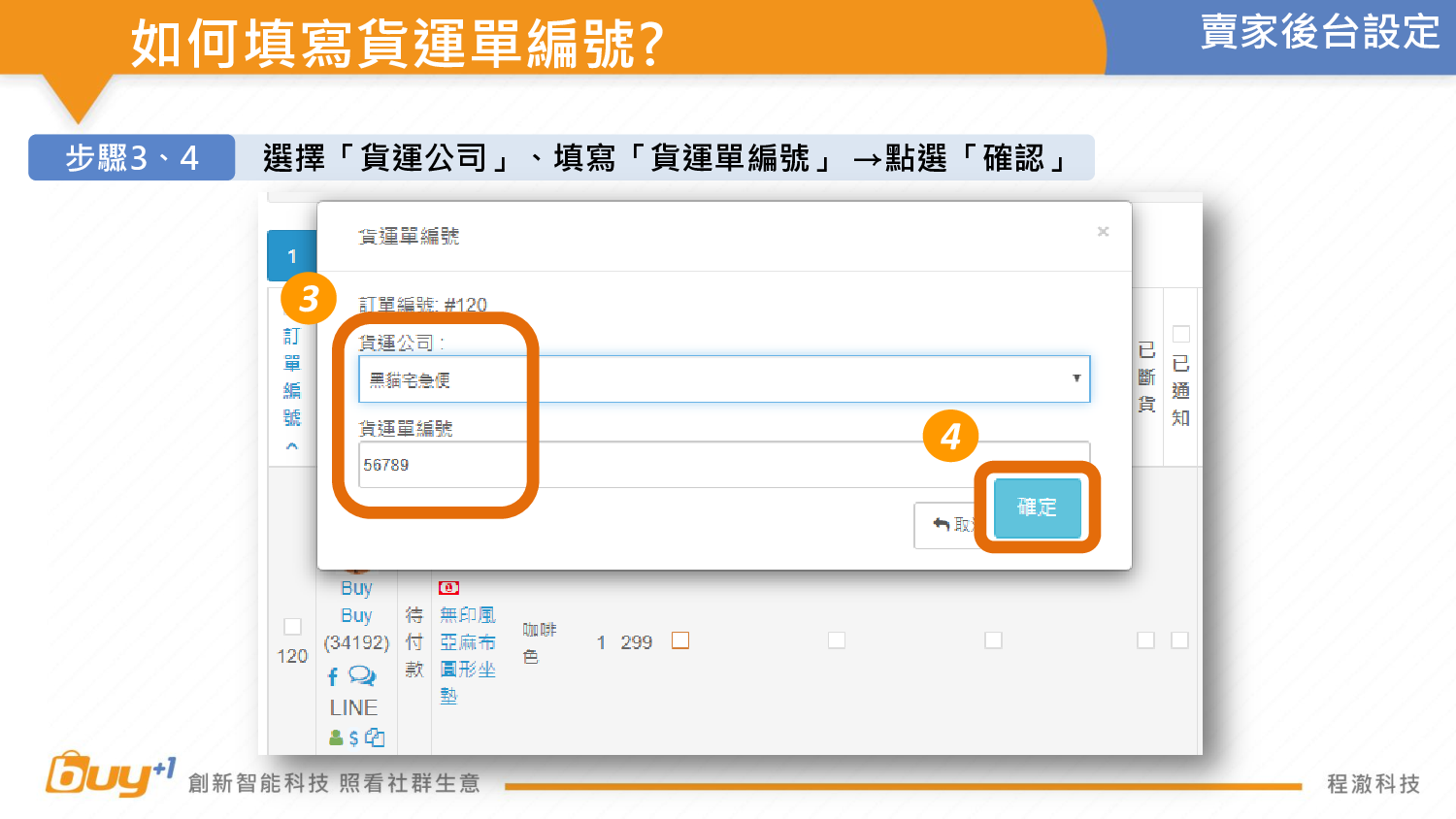The width and height of the screenshot is (1456, 819).
Task: Open the Buy Buy (34192) customer link
Action: 356,615
